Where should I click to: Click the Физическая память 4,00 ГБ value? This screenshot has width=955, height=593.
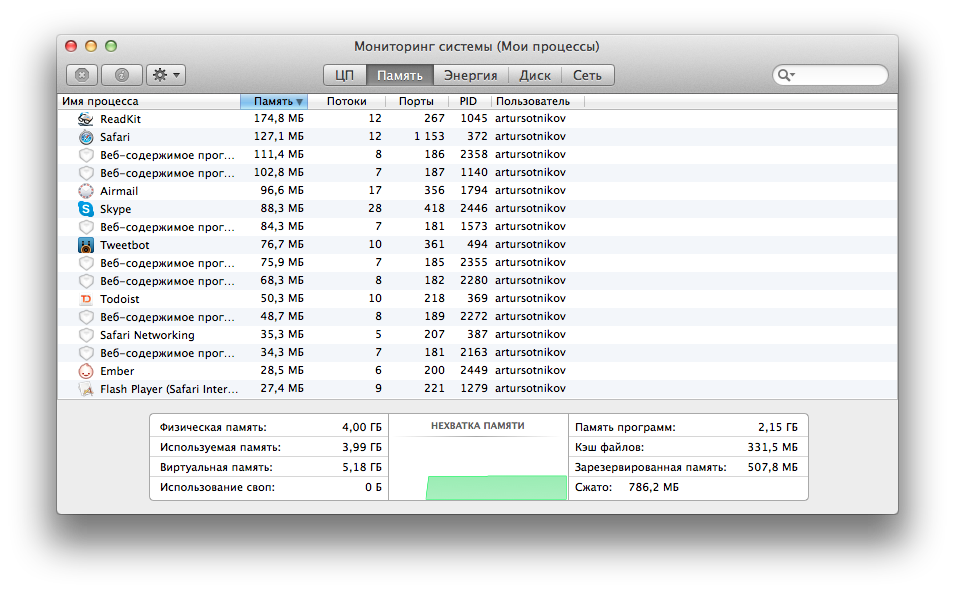pos(362,427)
